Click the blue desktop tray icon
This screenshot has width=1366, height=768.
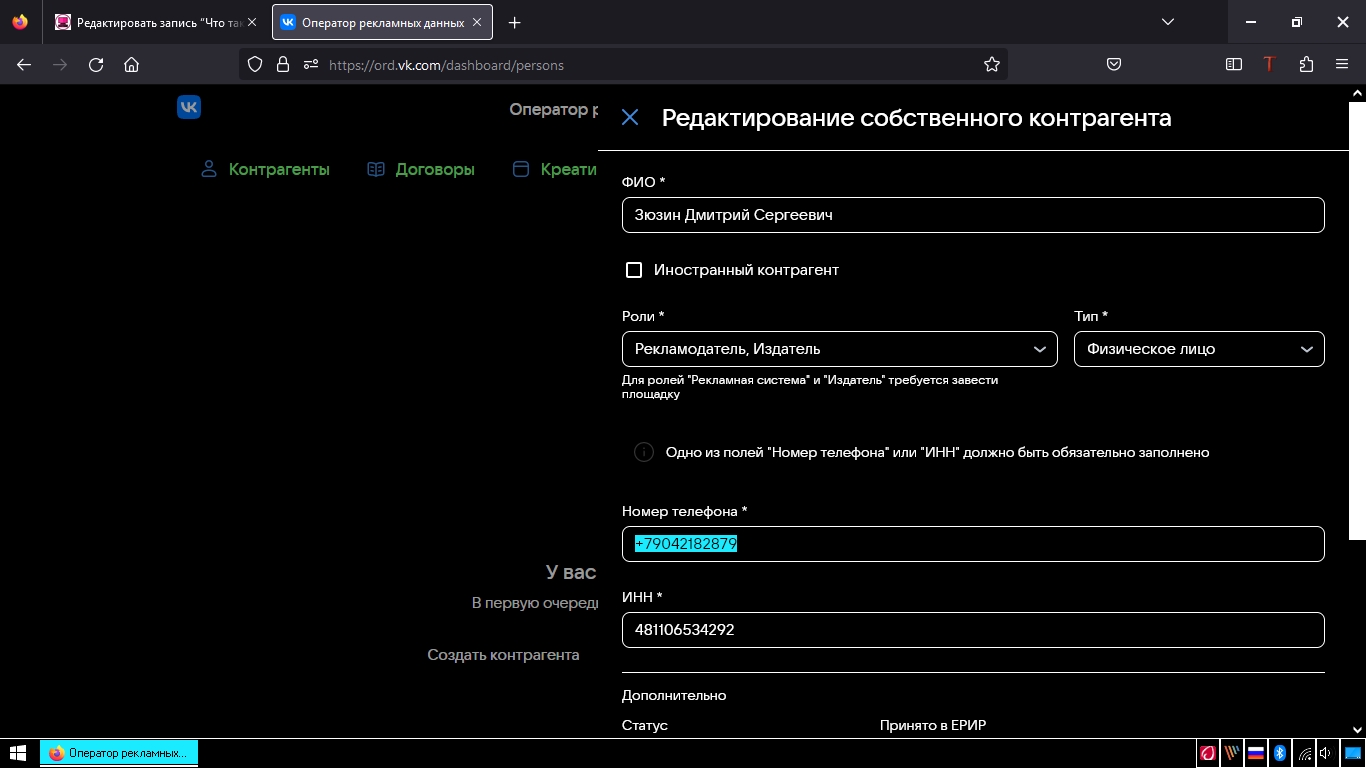pos(1351,753)
